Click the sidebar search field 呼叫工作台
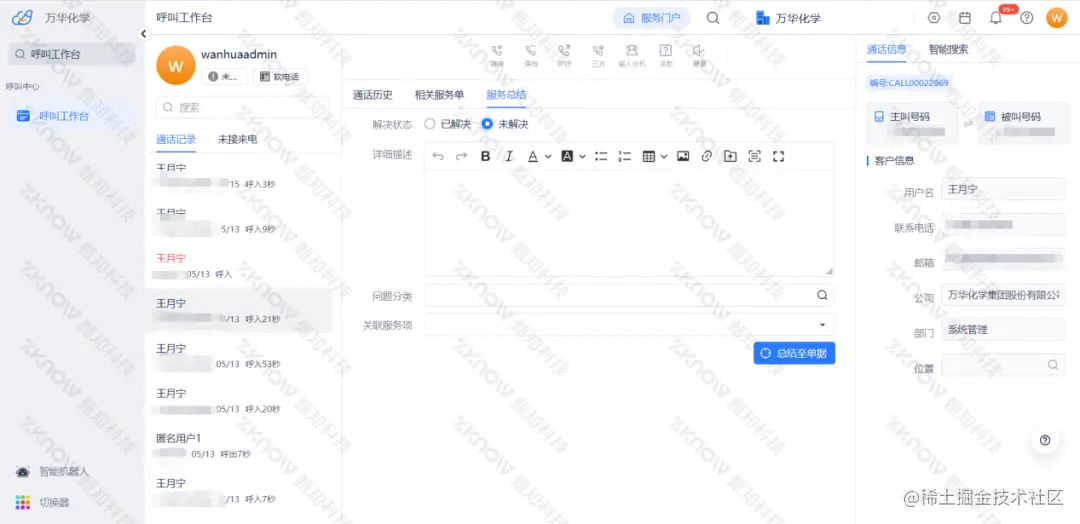 (x=72, y=54)
